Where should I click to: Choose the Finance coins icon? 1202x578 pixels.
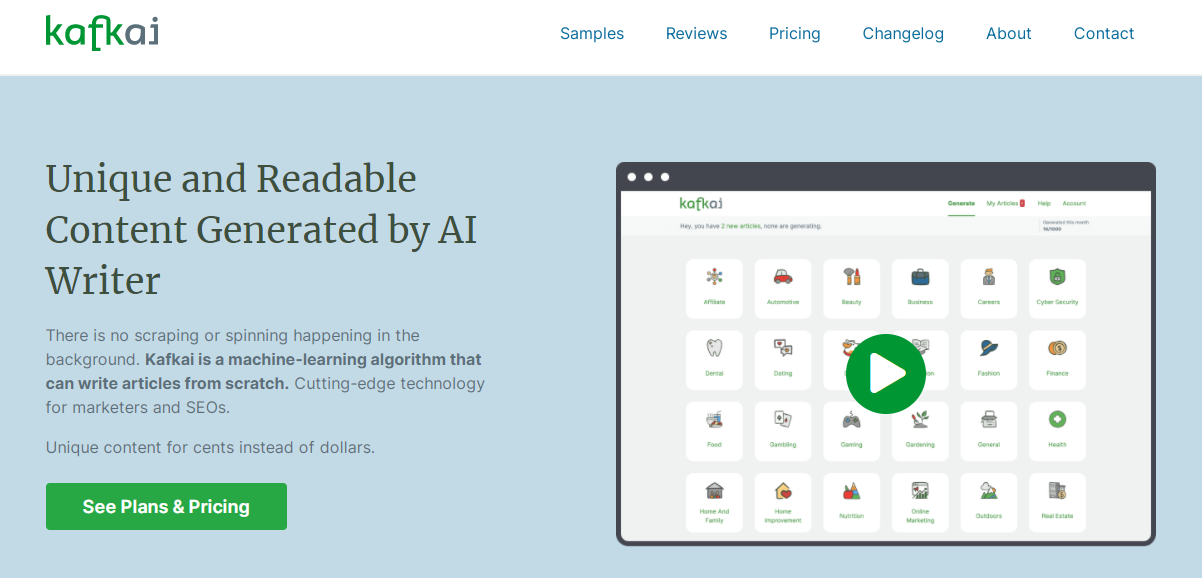point(1057,348)
